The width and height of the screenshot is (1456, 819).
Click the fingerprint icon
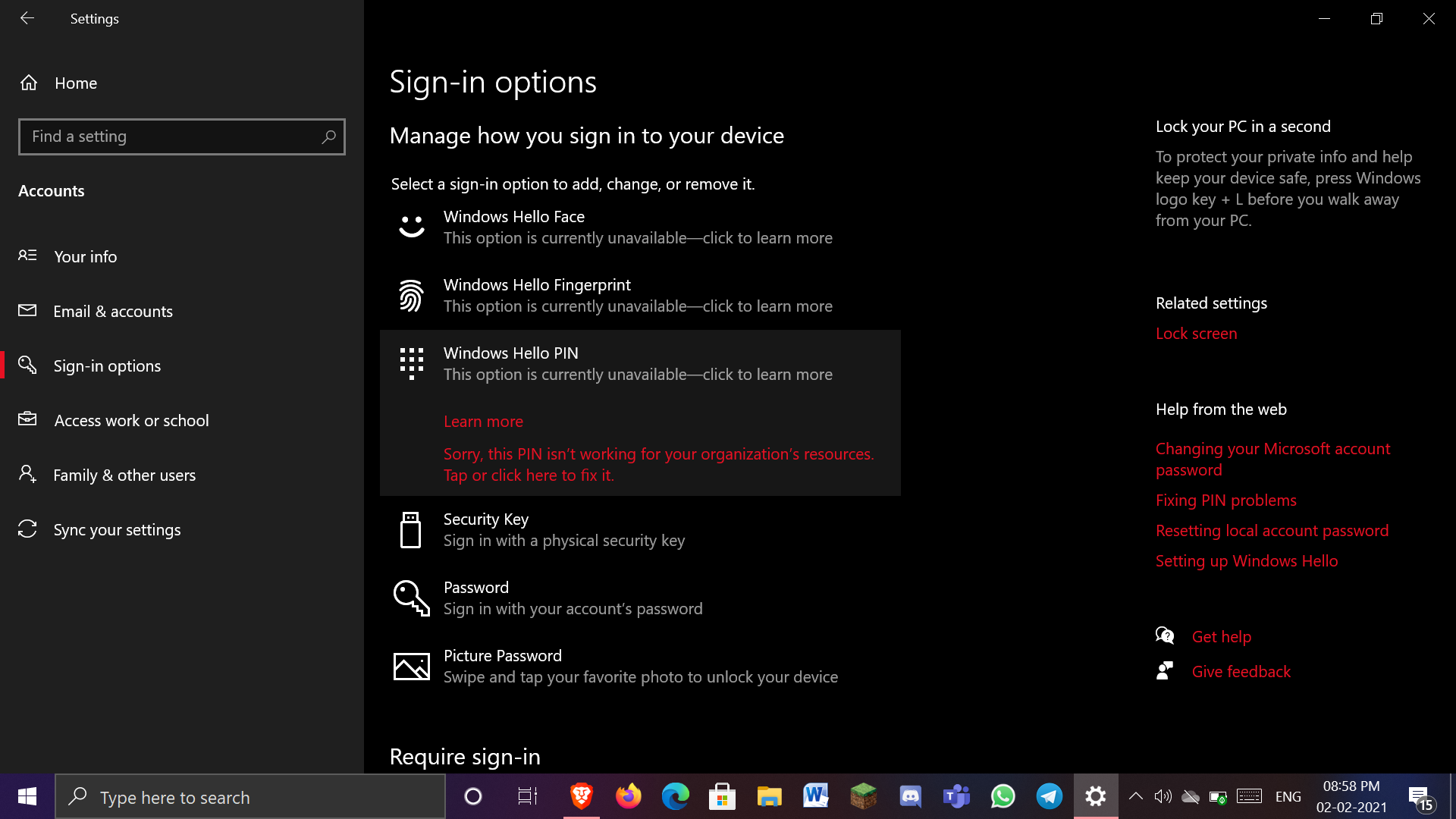pyautogui.click(x=411, y=296)
